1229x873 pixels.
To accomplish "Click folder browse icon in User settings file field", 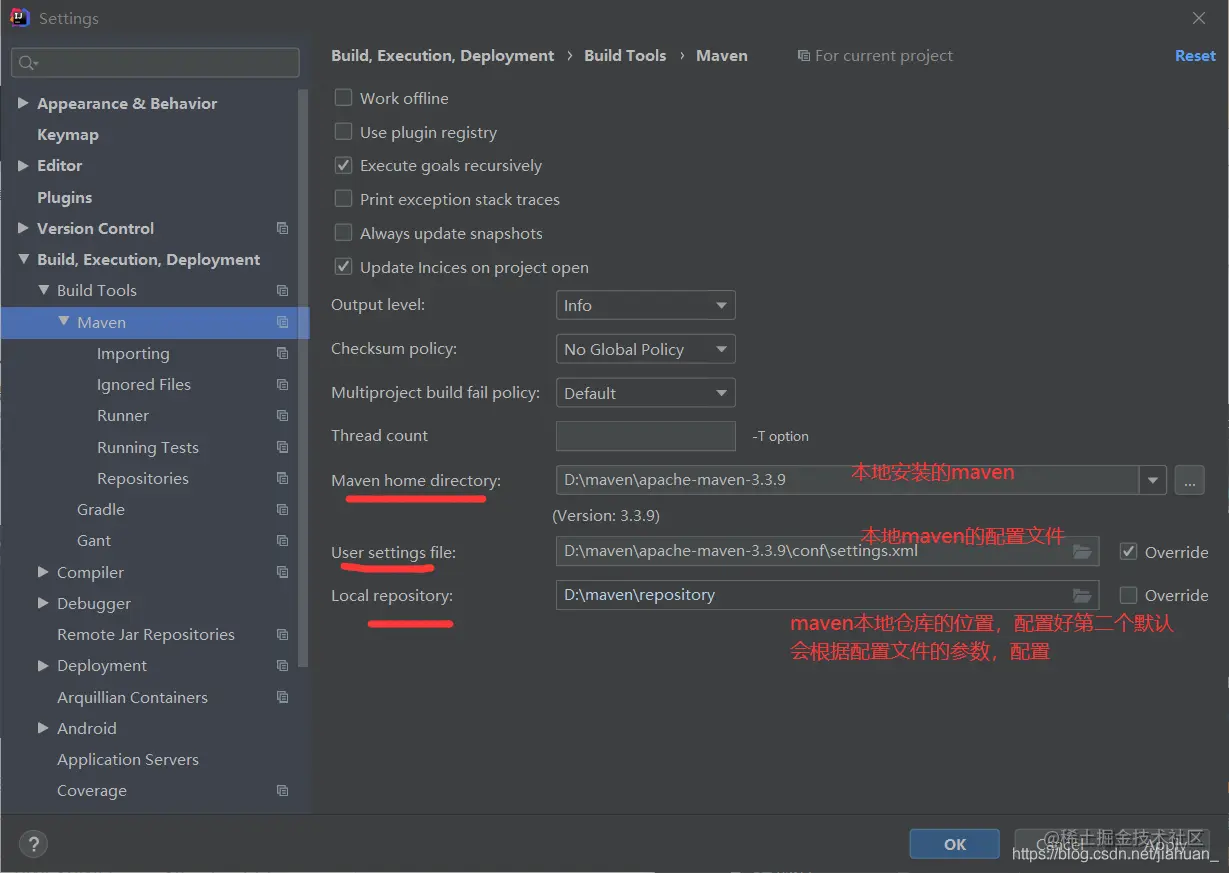I will tap(1082, 551).
